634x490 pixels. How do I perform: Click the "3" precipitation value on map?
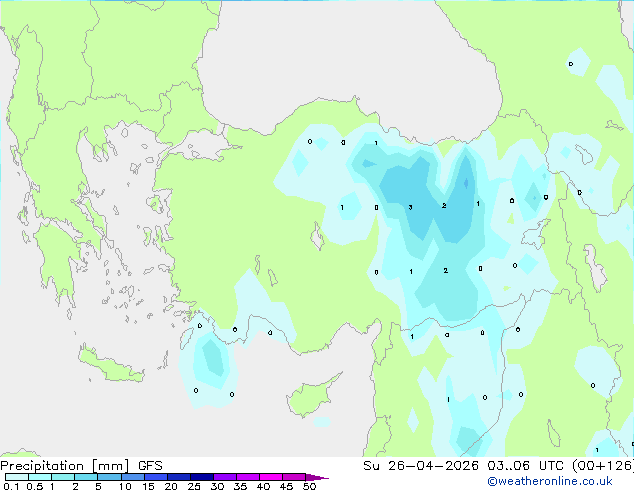[x=410, y=207]
